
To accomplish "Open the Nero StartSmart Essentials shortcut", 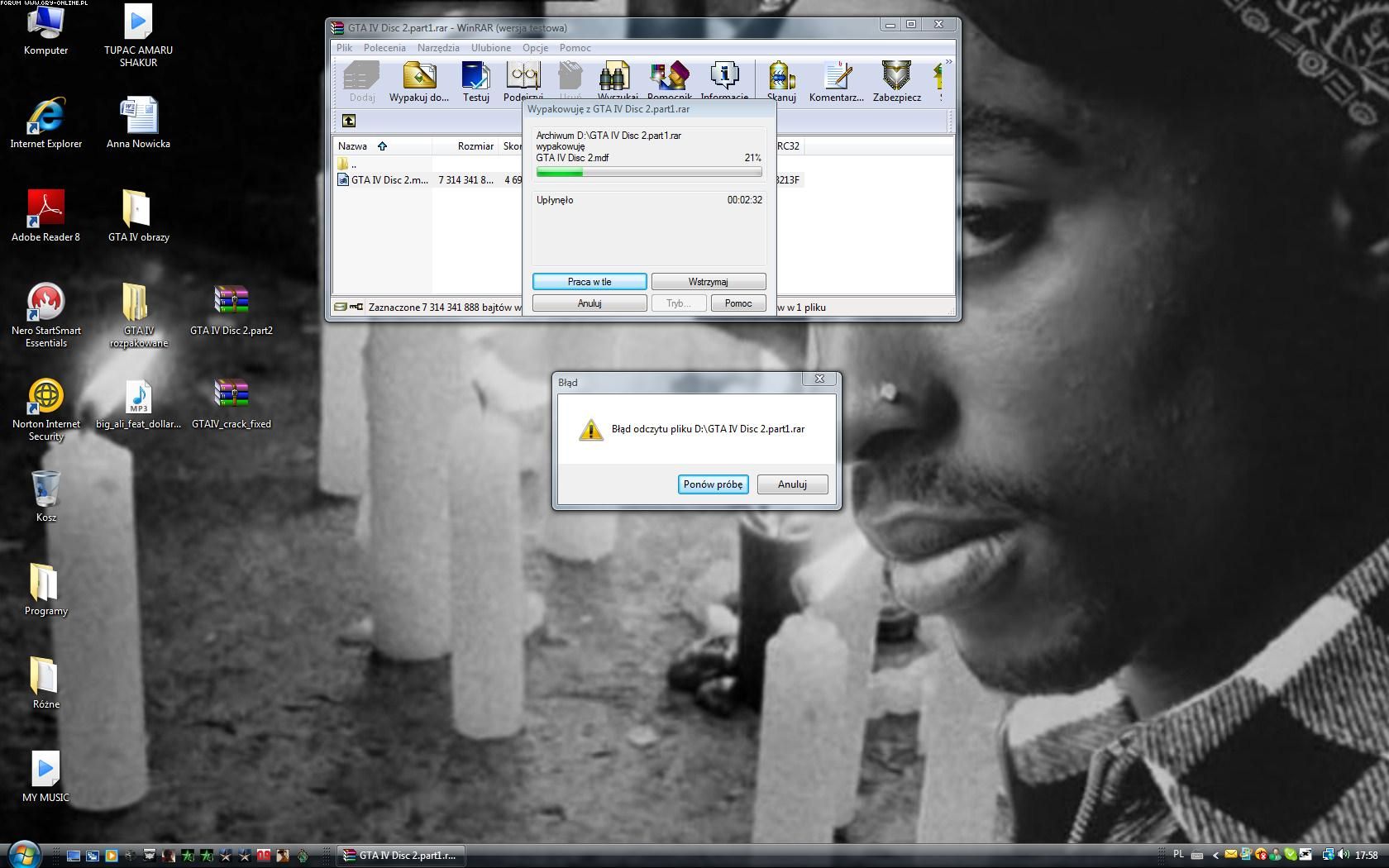I will tap(46, 314).
